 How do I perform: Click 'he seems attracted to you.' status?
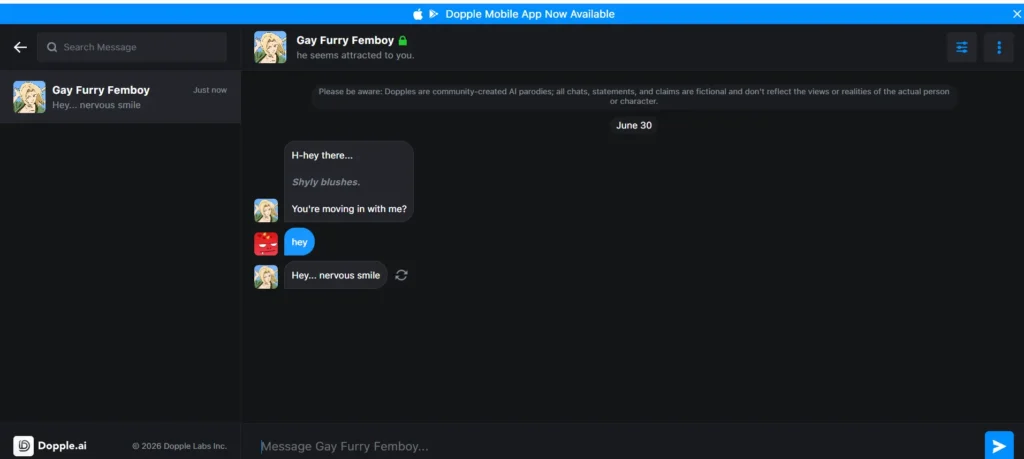click(355, 55)
